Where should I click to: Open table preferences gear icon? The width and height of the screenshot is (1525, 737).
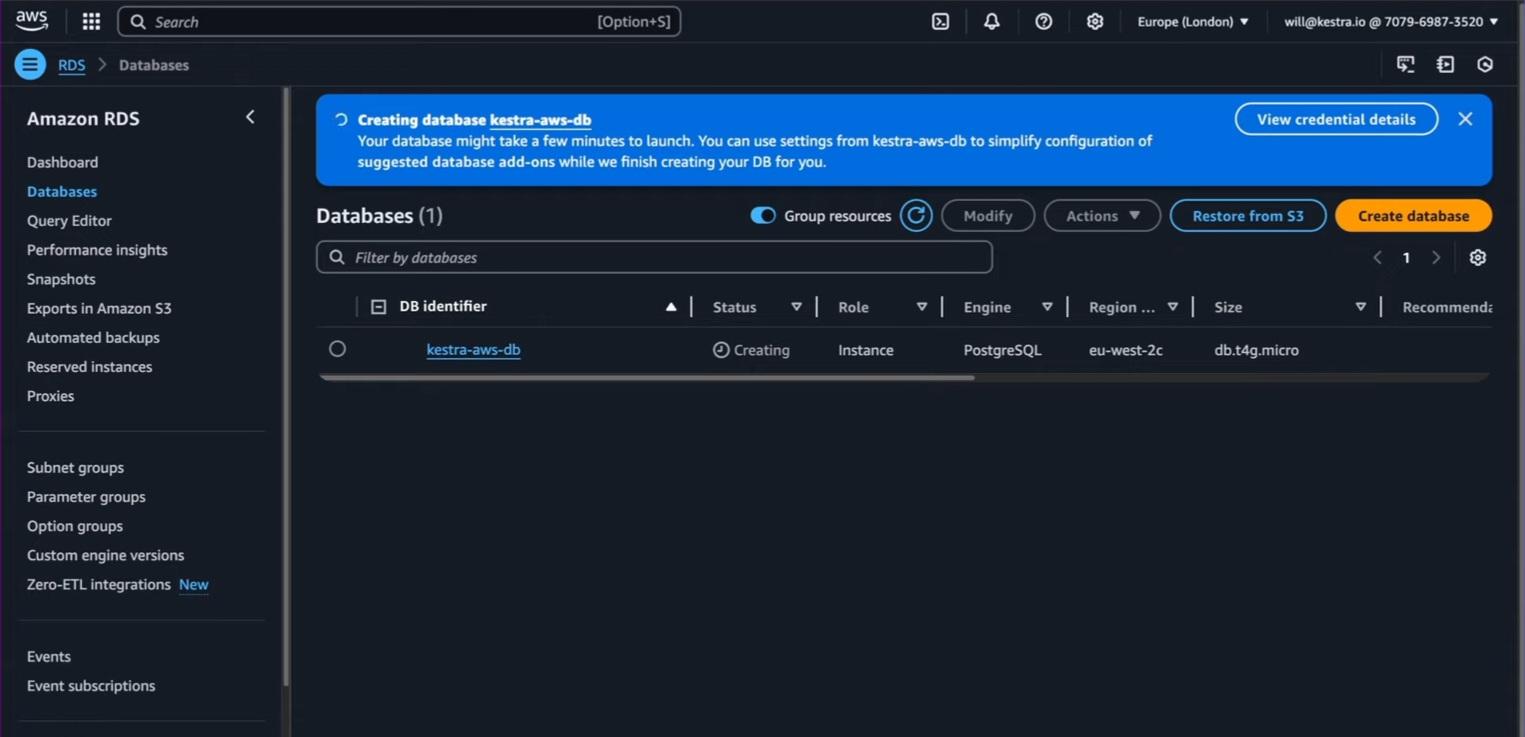coord(1478,257)
